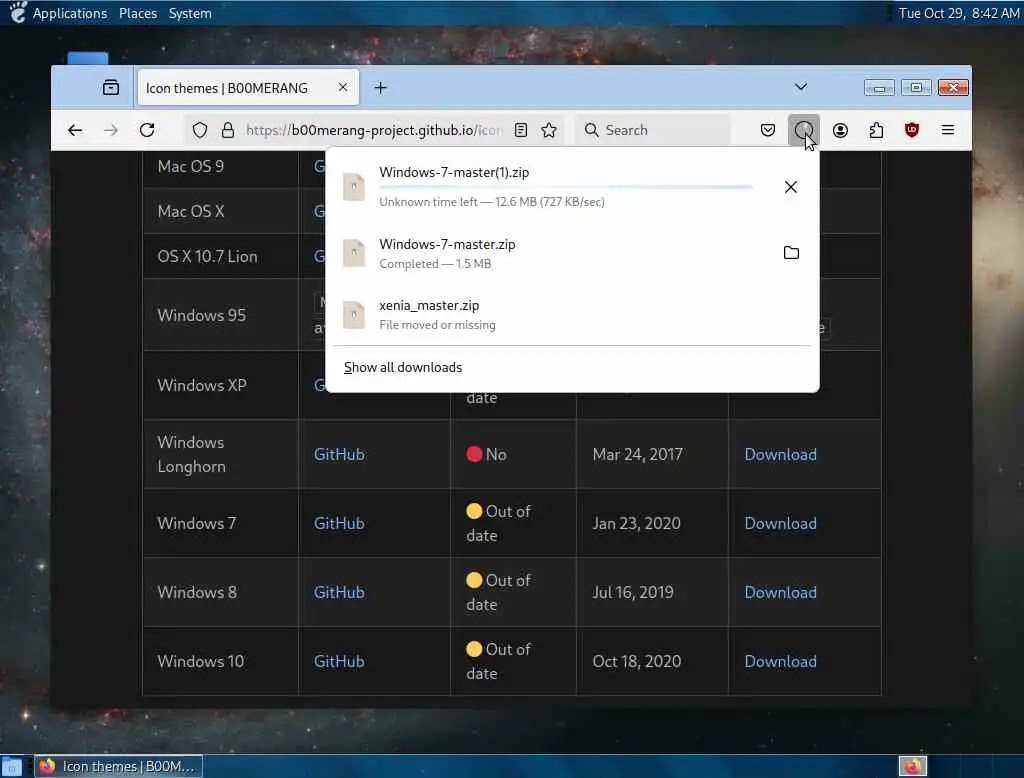Show Windows-7-master.zip in folder
Image resolution: width=1024 pixels, height=778 pixels.
click(791, 253)
